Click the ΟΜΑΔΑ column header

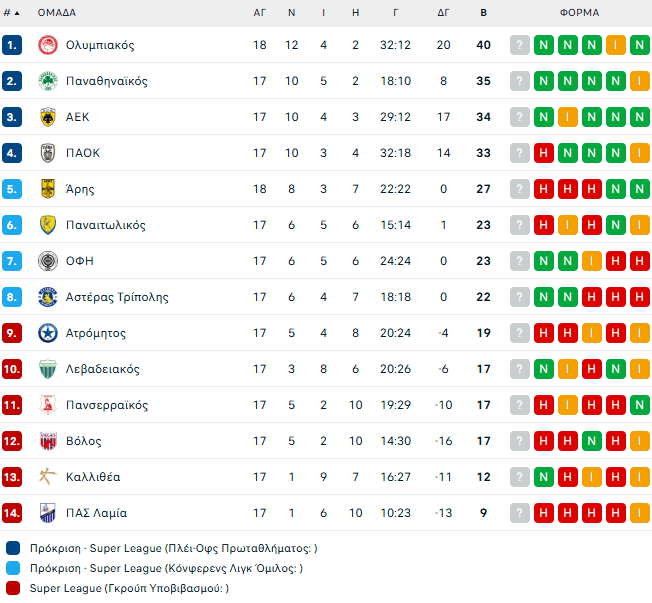[57, 13]
